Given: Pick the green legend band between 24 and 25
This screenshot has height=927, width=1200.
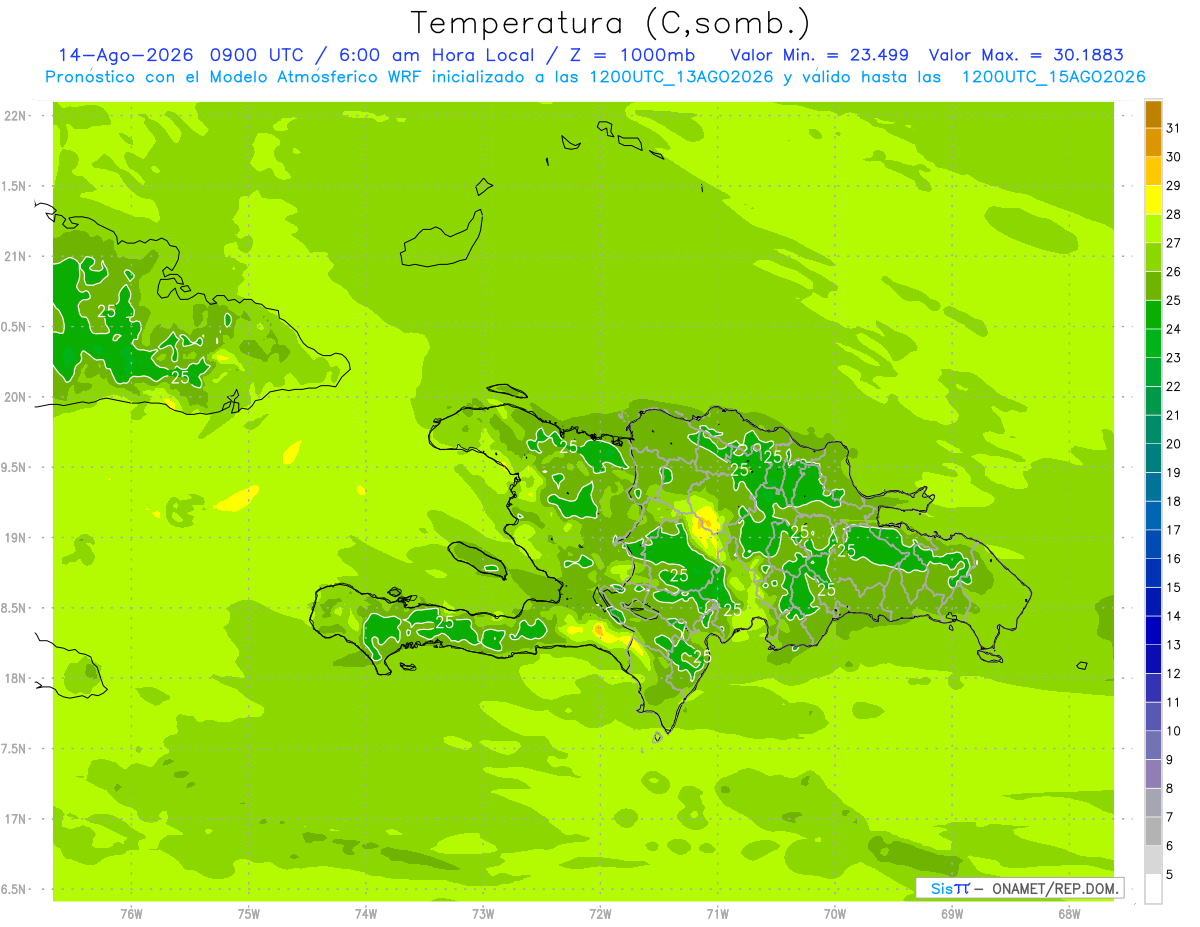Looking at the screenshot, I should (x=1153, y=315).
